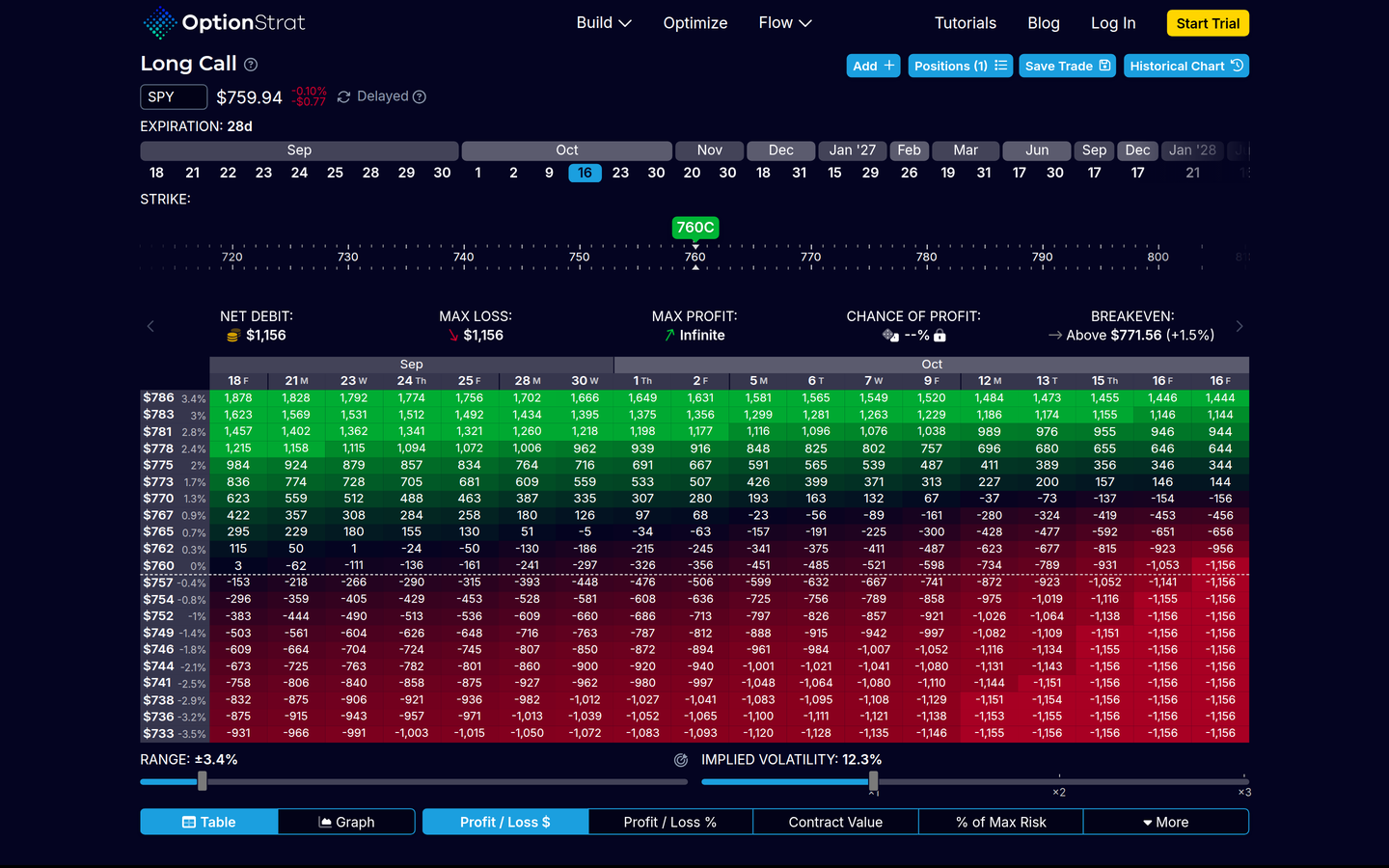Switch to Table view
This screenshot has width=1389, height=868.
coord(209,822)
